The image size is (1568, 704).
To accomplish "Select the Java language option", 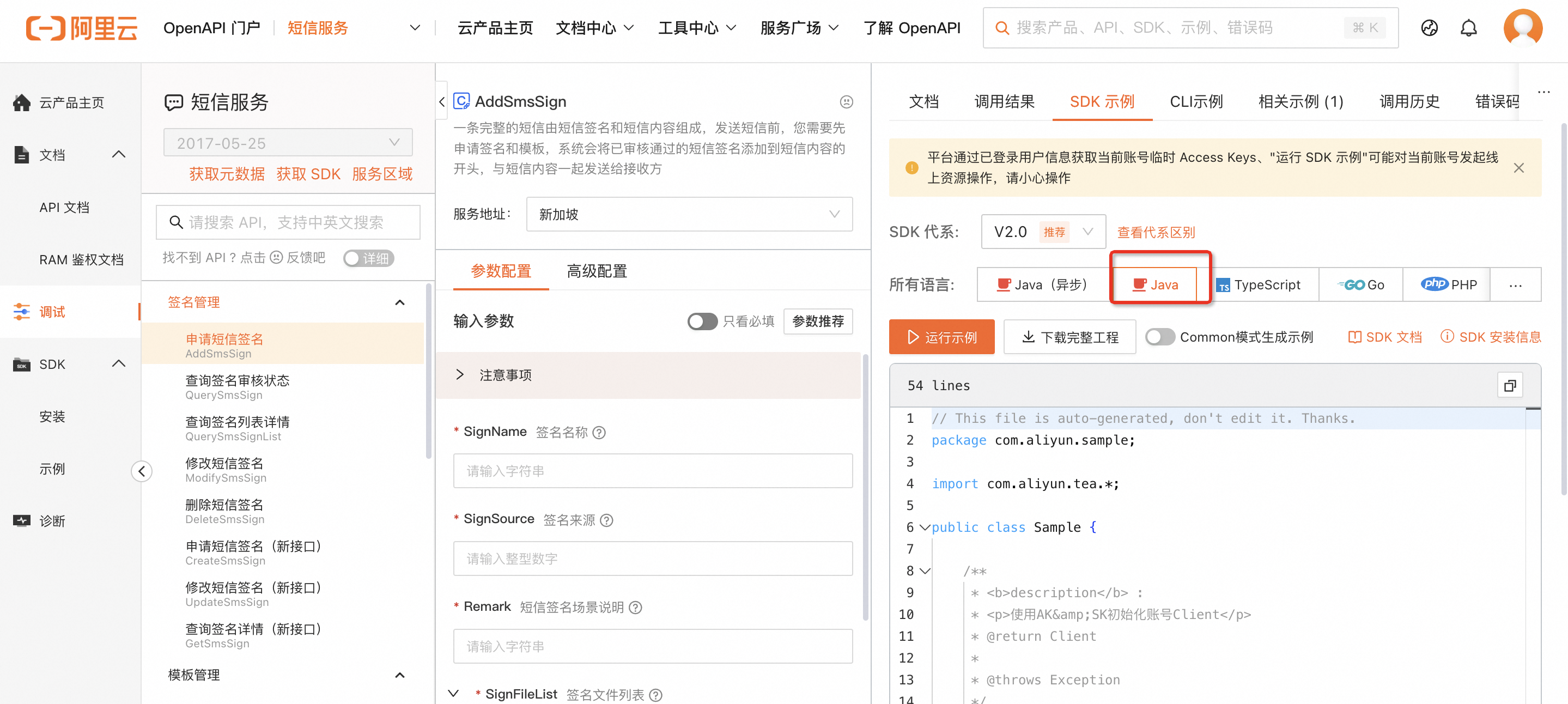I will pos(1156,284).
